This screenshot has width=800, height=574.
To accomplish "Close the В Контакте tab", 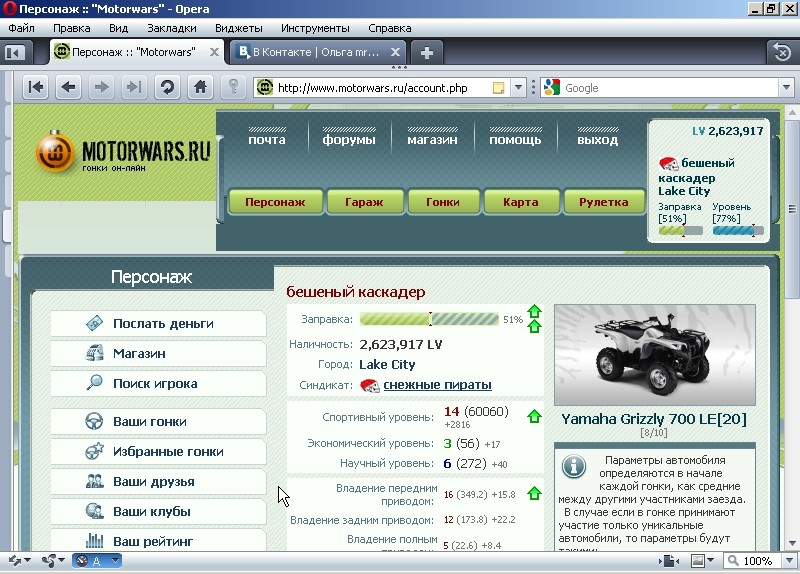I will pyautogui.click(x=395, y=52).
